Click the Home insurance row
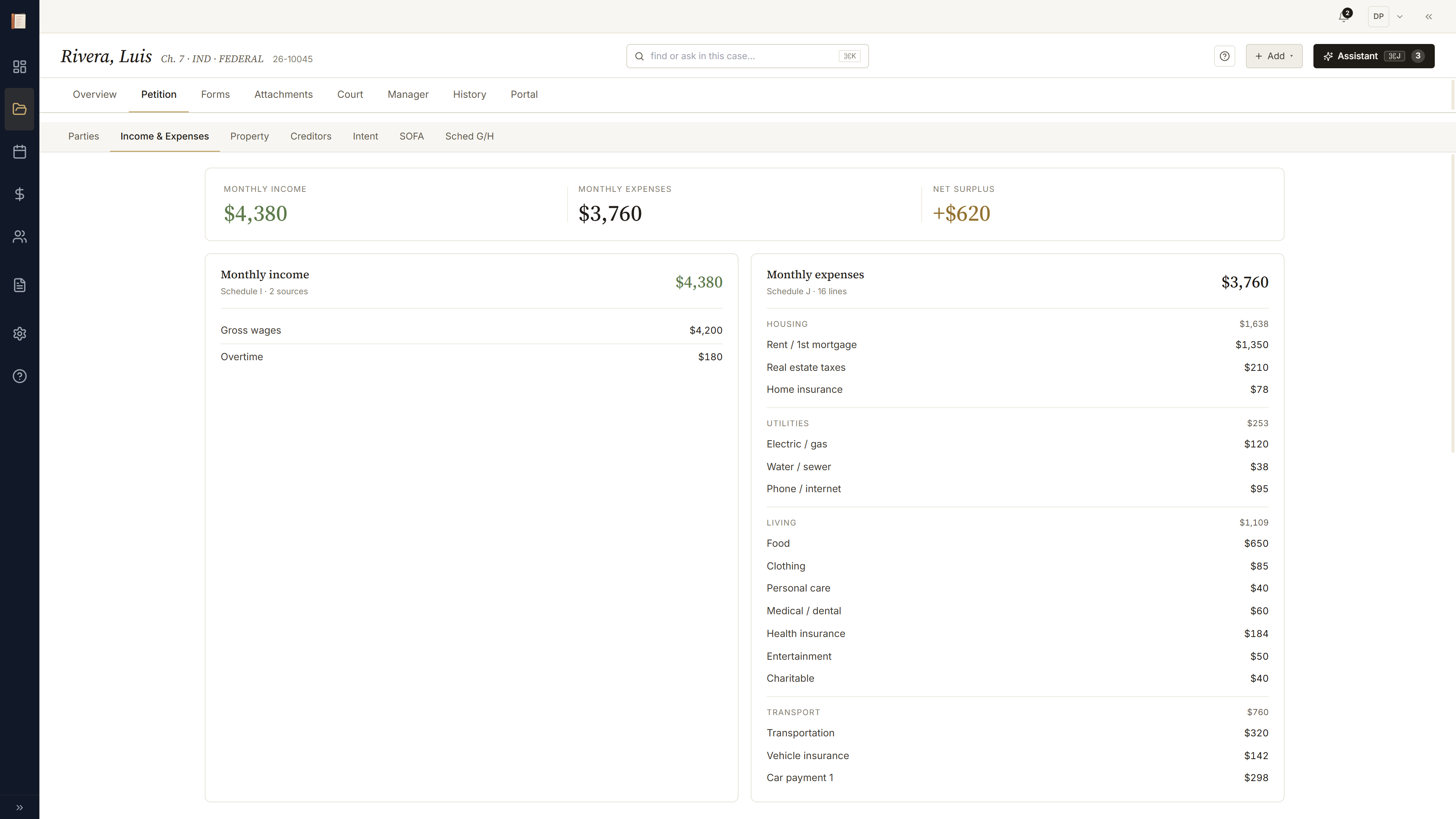This screenshot has width=1456, height=819. [1017, 389]
